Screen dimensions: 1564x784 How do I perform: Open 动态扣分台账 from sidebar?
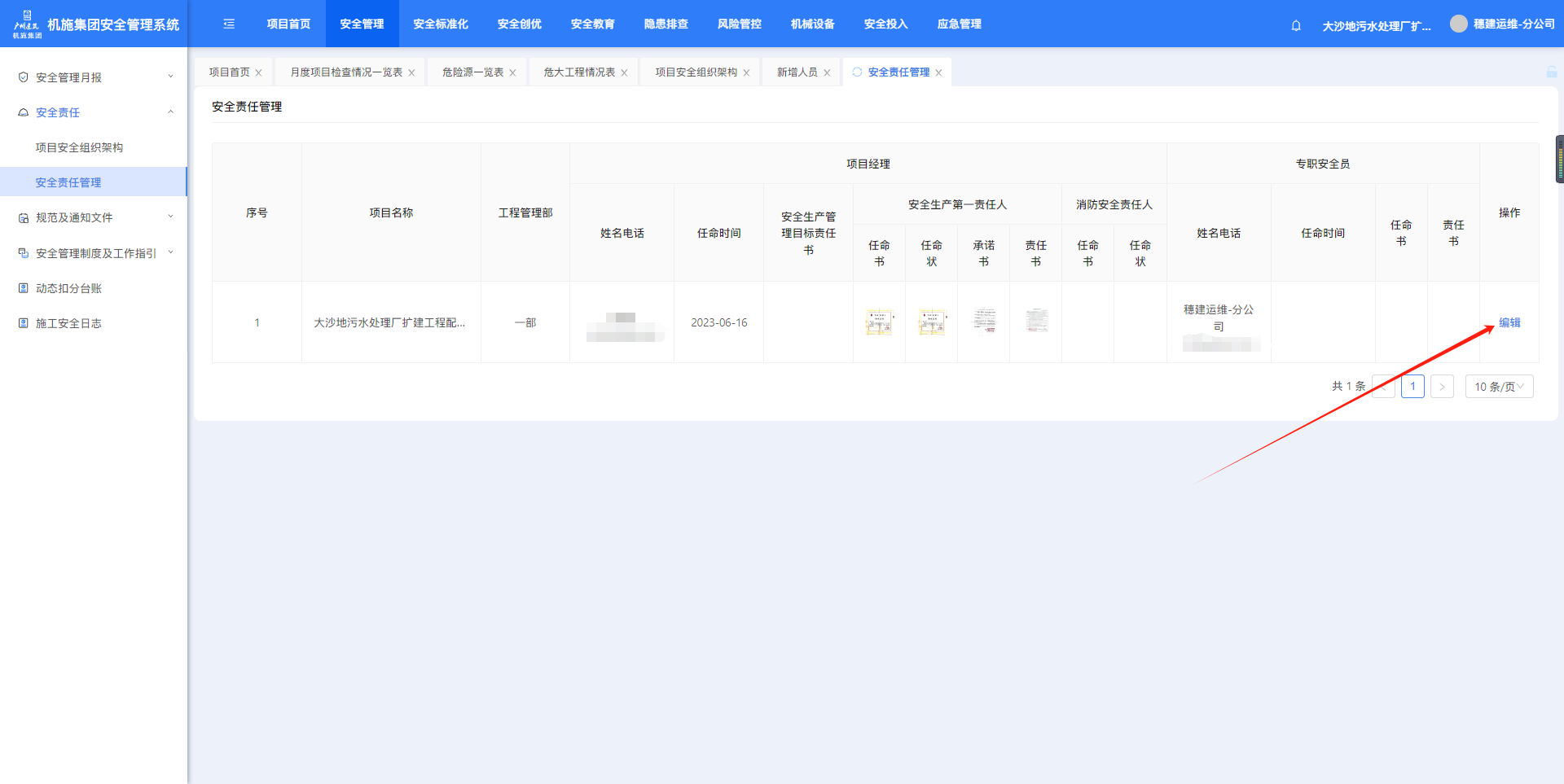pos(68,288)
